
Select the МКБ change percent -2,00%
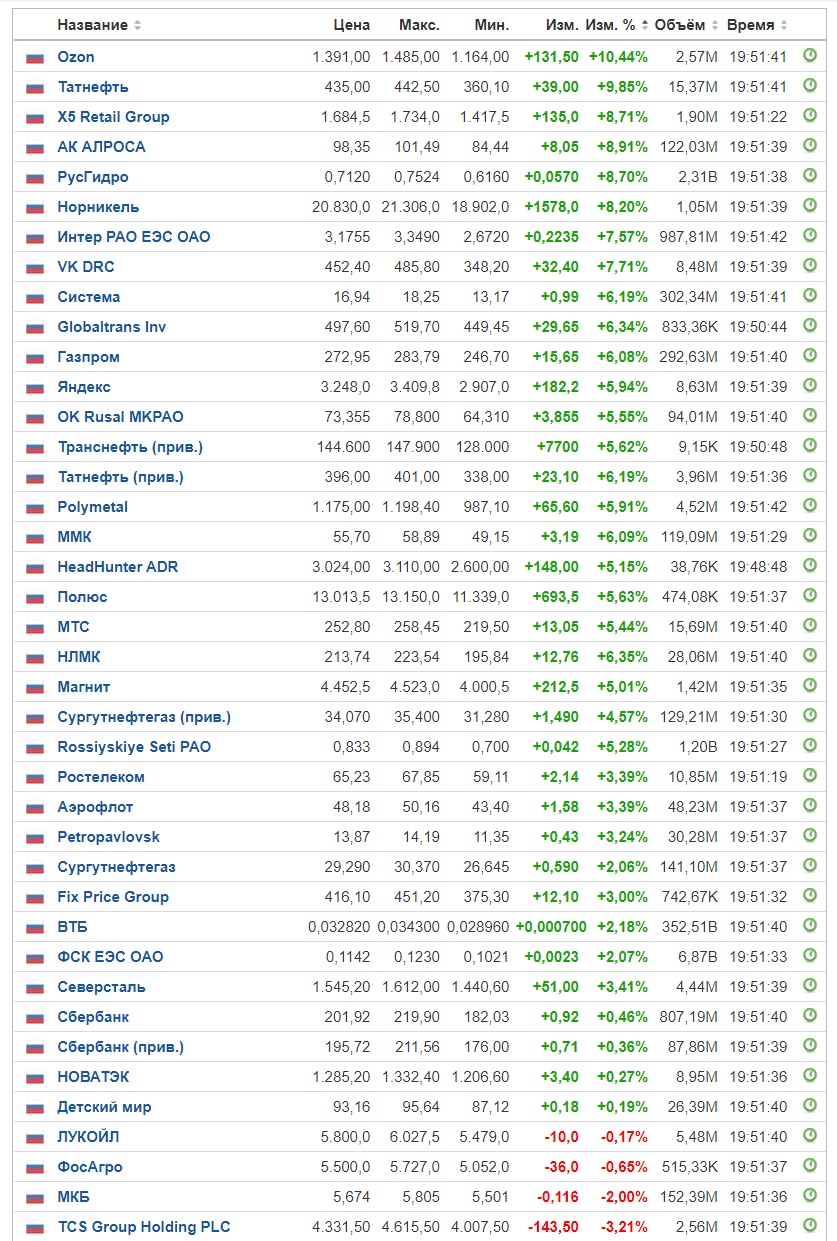point(624,1197)
